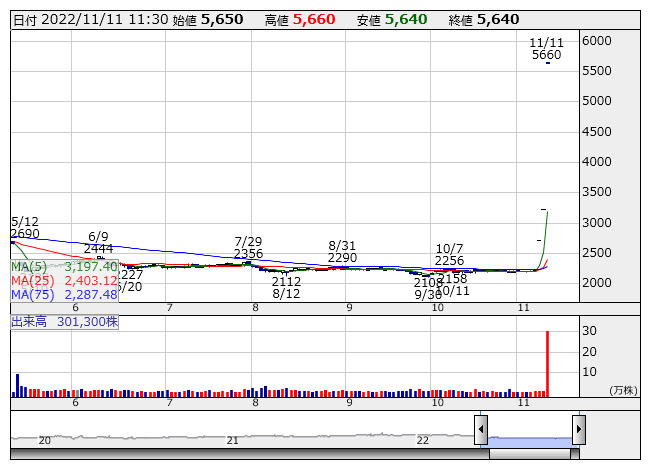Select the MA(5) legend entry
The width and height of the screenshot is (653, 470).
[64, 267]
